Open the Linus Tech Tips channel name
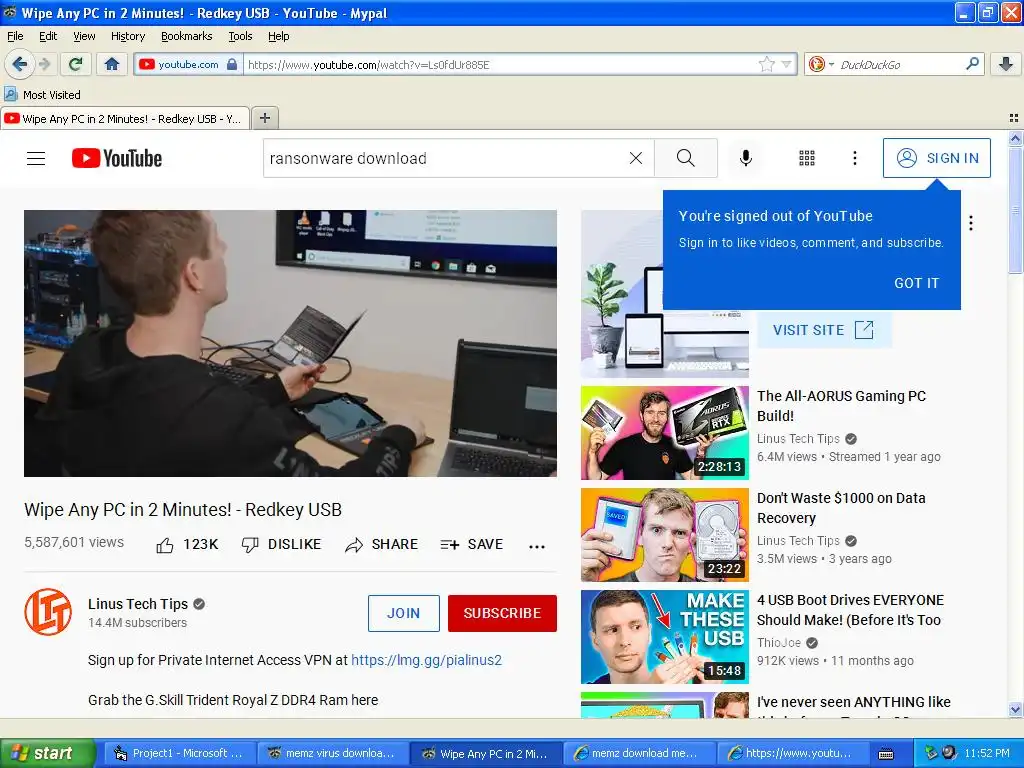1024x768 pixels. click(138, 604)
